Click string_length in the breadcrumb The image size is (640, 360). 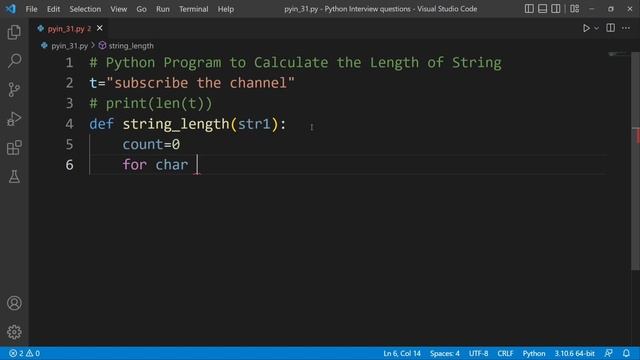coord(131,46)
